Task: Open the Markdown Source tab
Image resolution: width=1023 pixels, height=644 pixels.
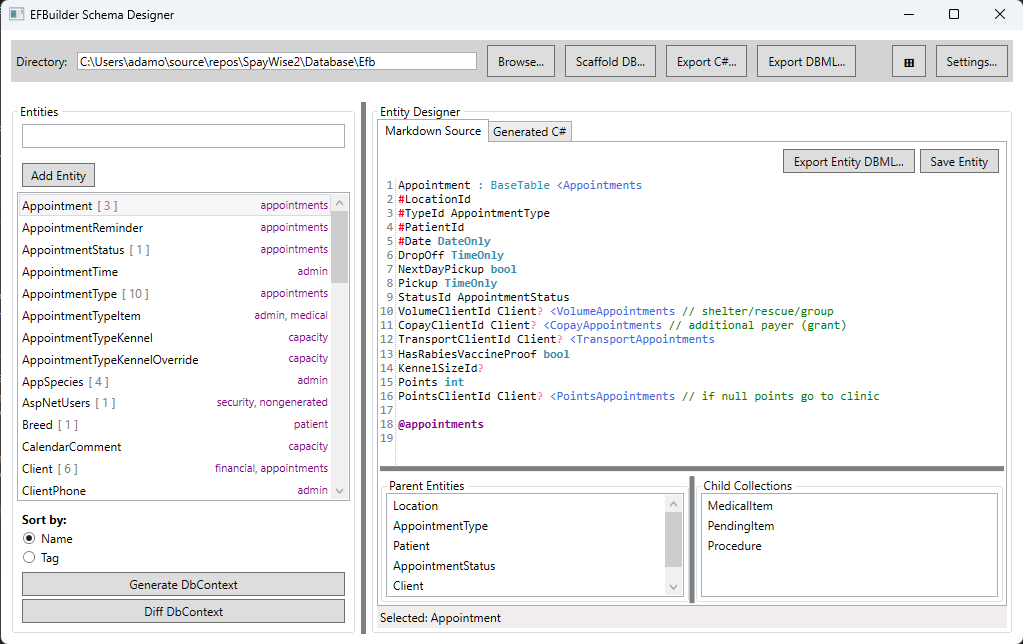Action: (x=433, y=131)
